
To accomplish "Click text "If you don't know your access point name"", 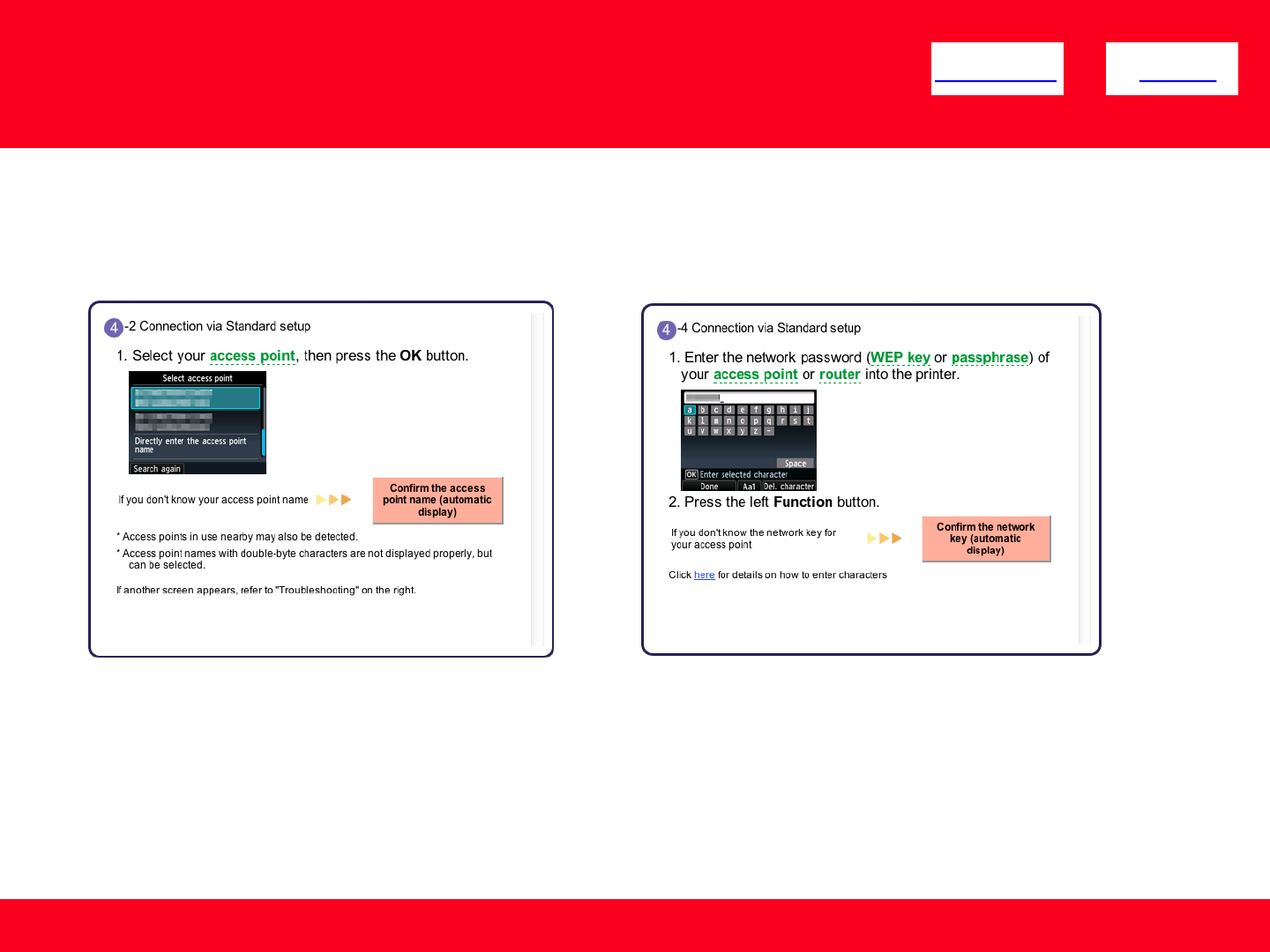I will tap(213, 500).
